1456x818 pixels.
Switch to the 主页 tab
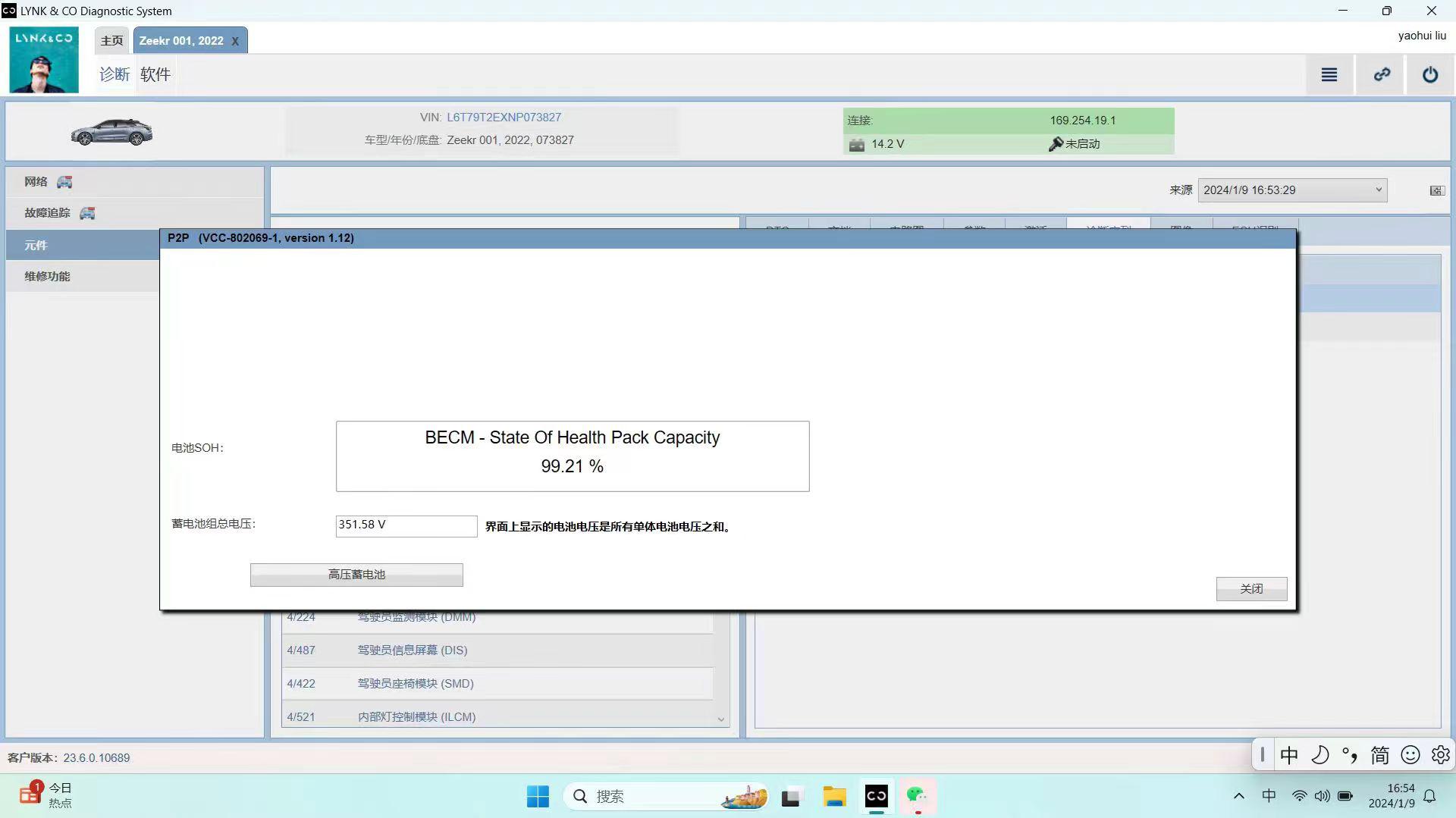112,41
